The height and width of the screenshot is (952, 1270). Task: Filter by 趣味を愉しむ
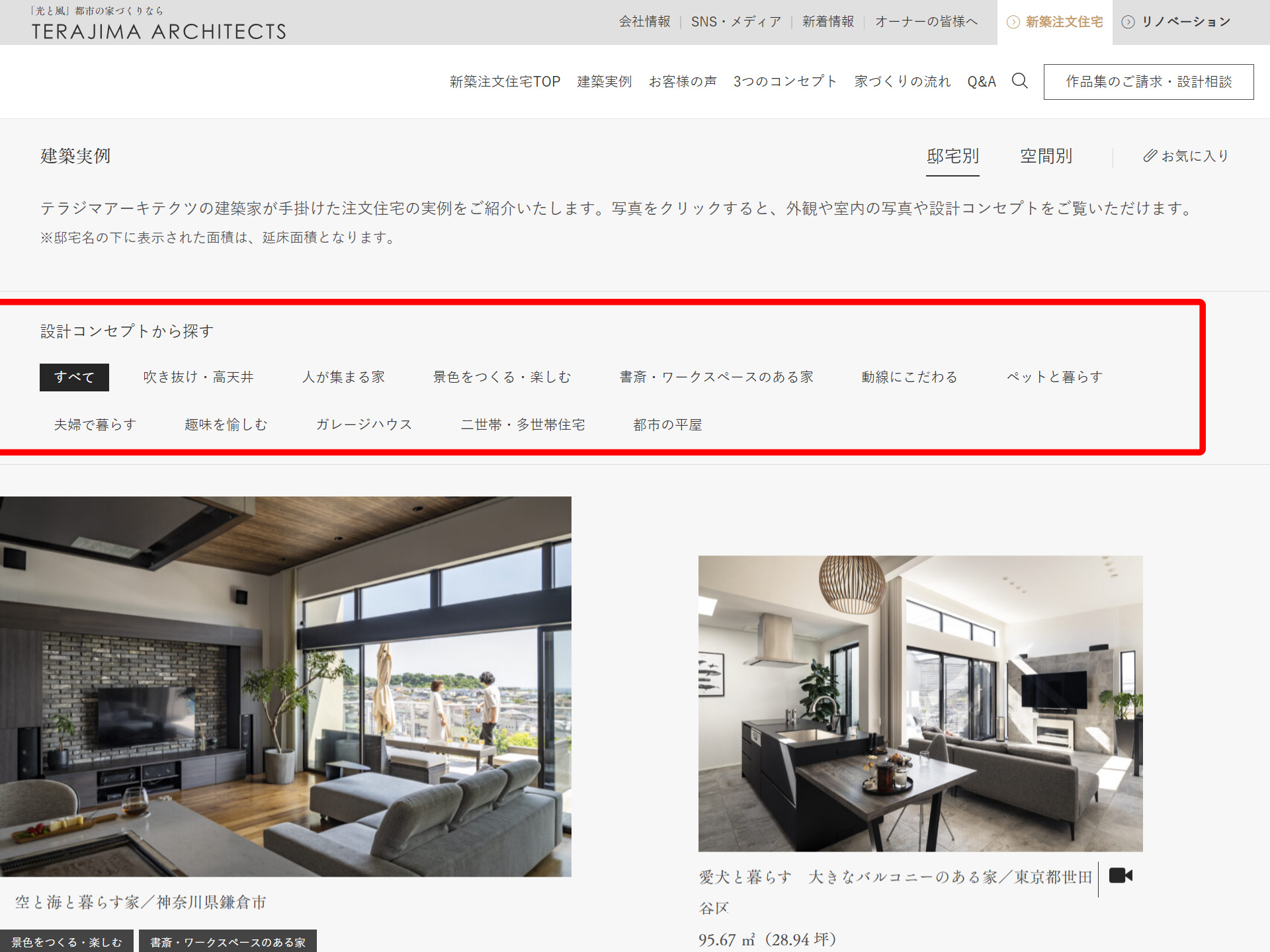(x=226, y=425)
